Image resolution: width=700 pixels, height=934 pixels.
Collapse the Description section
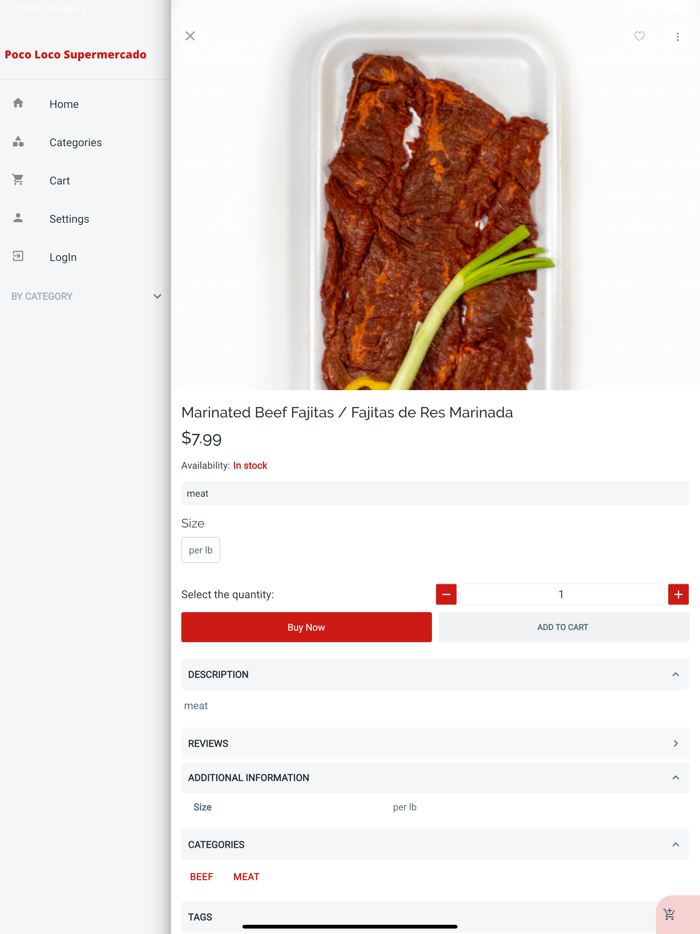click(x=675, y=675)
